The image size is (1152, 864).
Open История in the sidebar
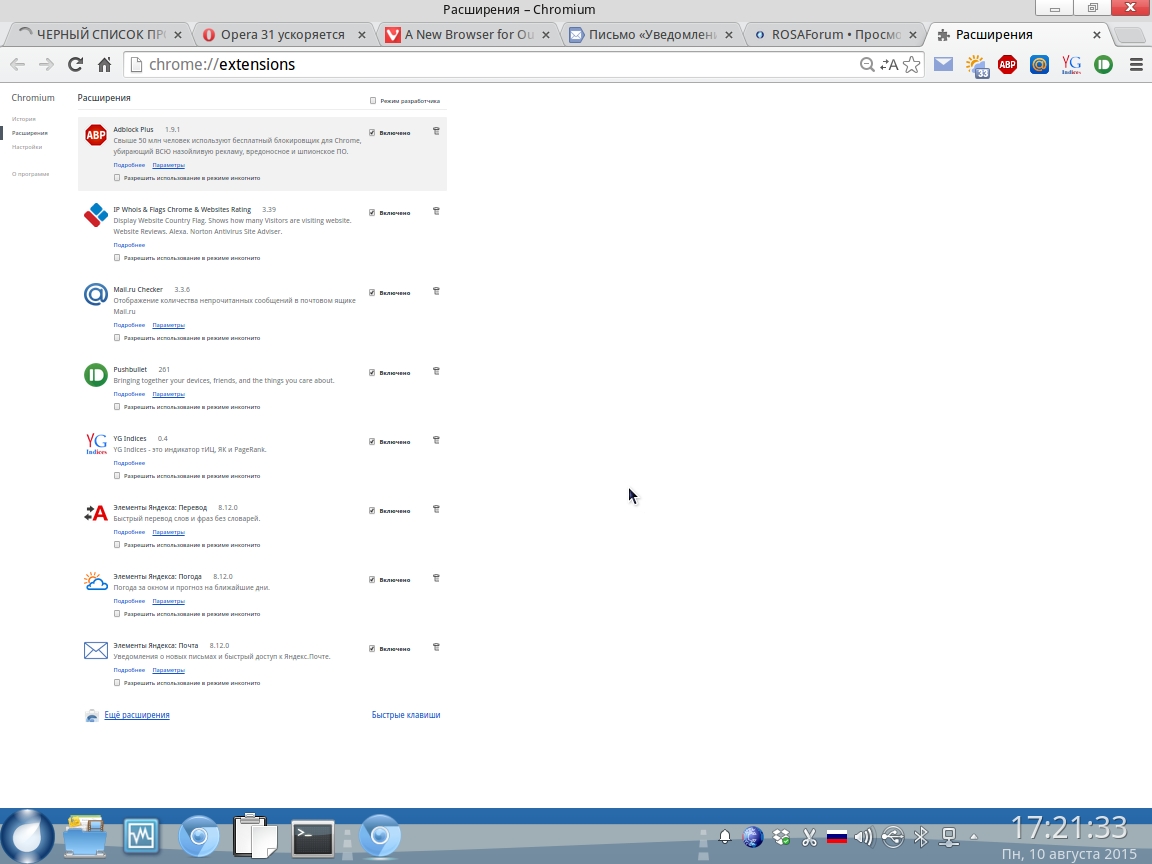click(x=24, y=119)
